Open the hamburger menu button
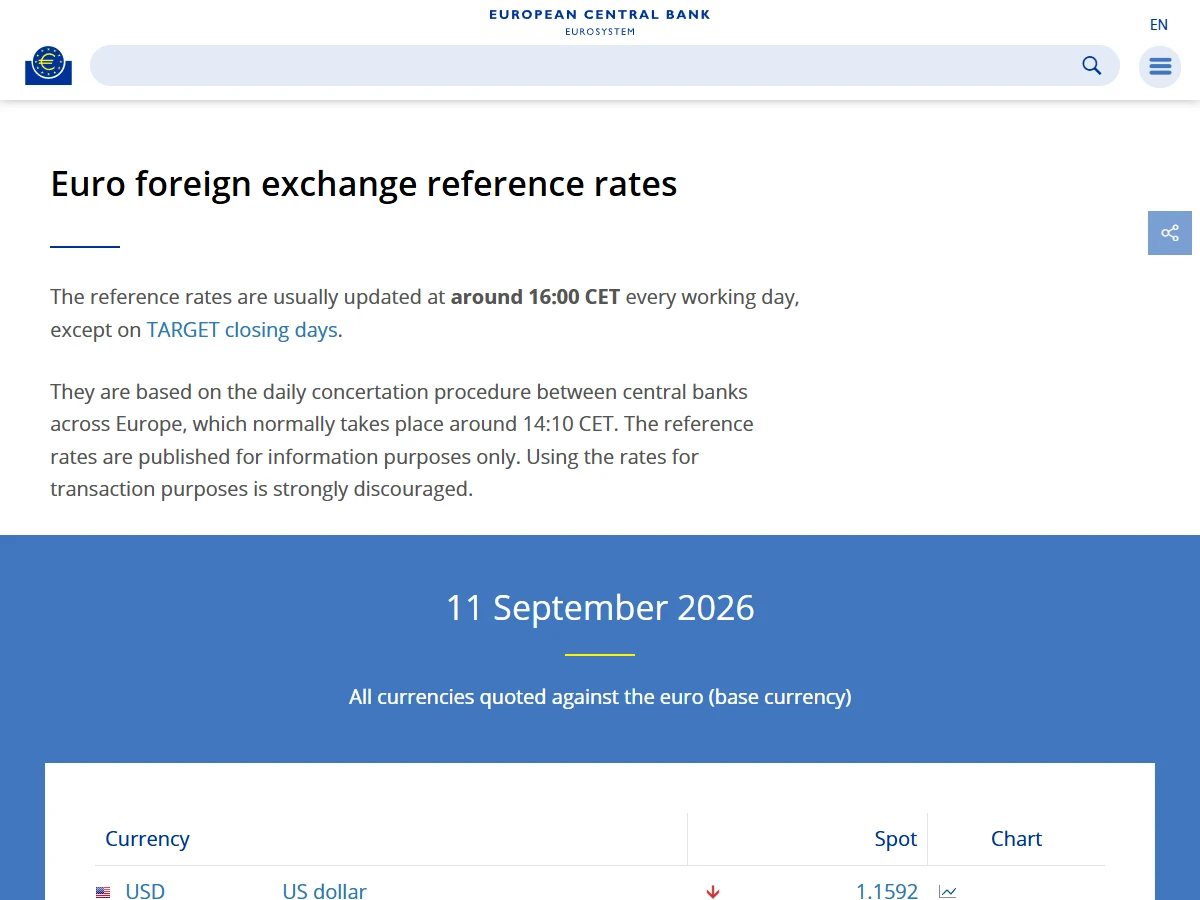The image size is (1200, 900). pyautogui.click(x=1160, y=66)
